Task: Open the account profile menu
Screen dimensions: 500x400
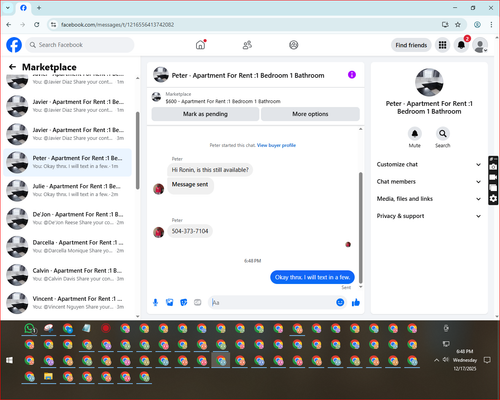Action: pos(480,45)
